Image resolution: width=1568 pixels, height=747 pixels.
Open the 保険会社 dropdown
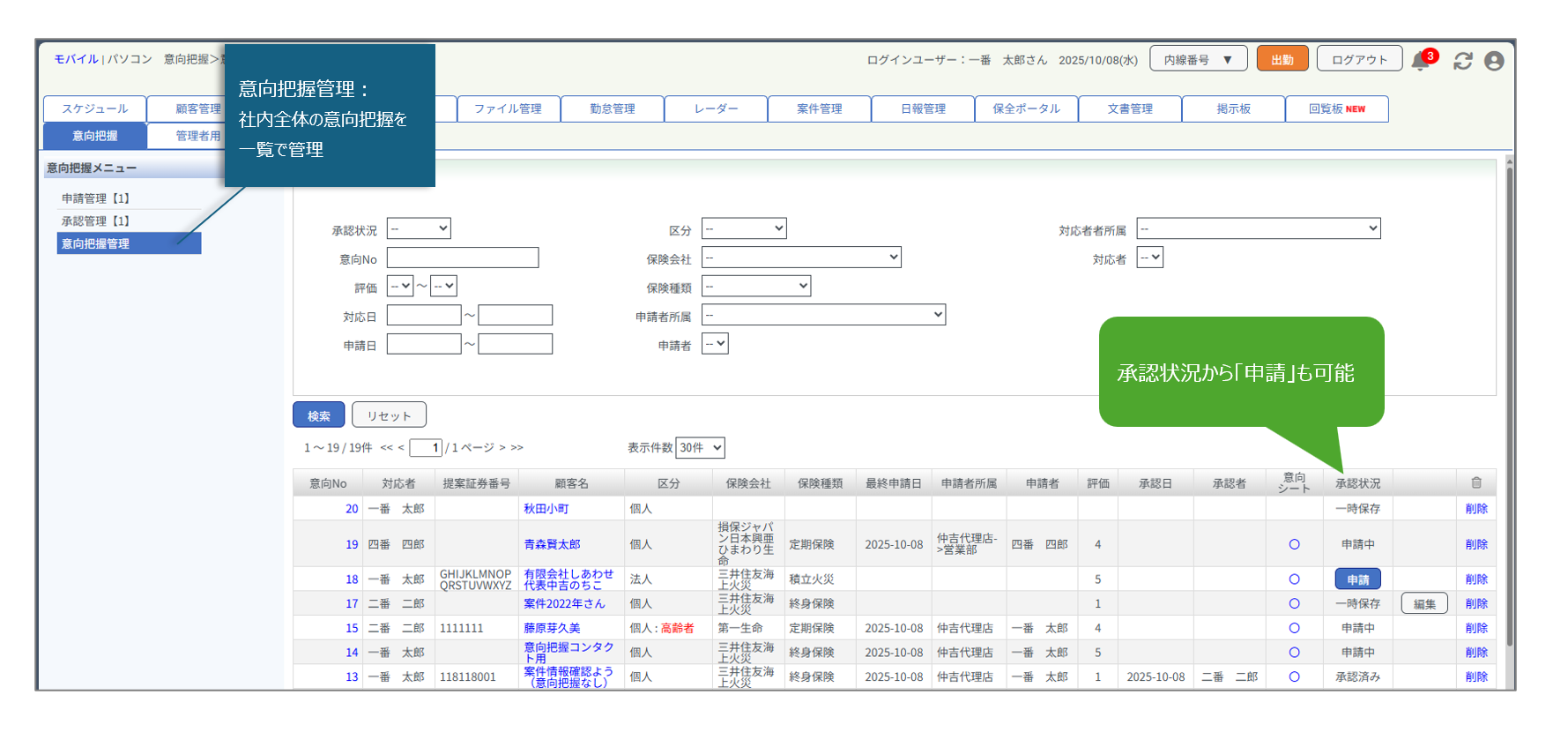point(800,258)
